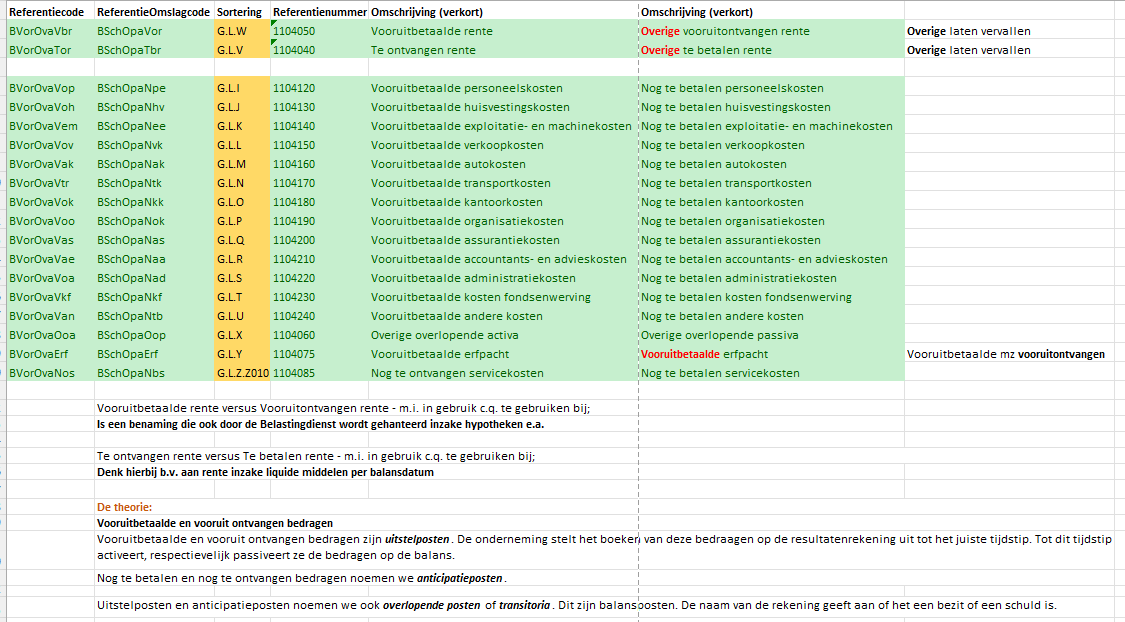Click cell BVorOvaVop
This screenshot has height=622, width=1125.
coord(50,88)
